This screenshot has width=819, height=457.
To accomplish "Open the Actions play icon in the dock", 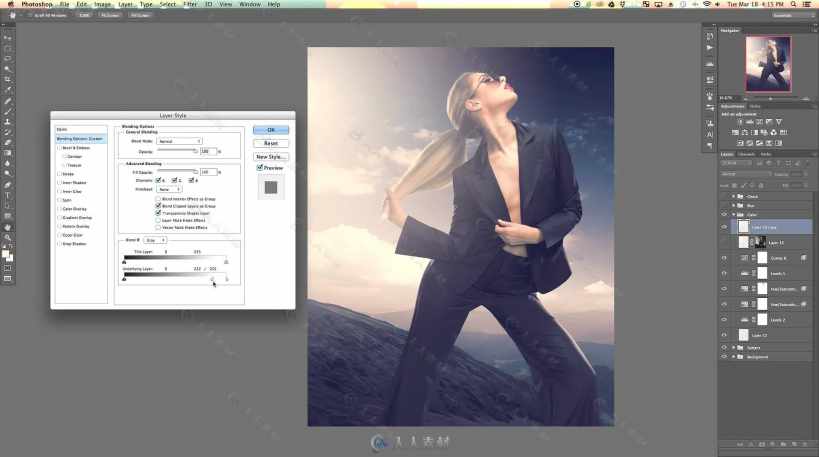I will coord(709,48).
